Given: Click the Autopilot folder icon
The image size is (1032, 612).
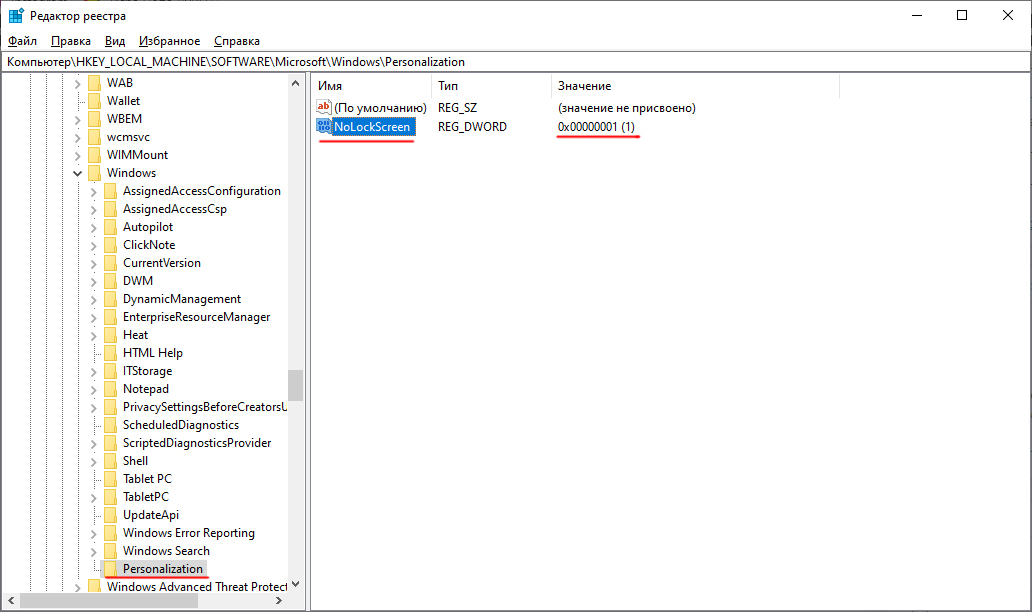Looking at the screenshot, I should (111, 227).
